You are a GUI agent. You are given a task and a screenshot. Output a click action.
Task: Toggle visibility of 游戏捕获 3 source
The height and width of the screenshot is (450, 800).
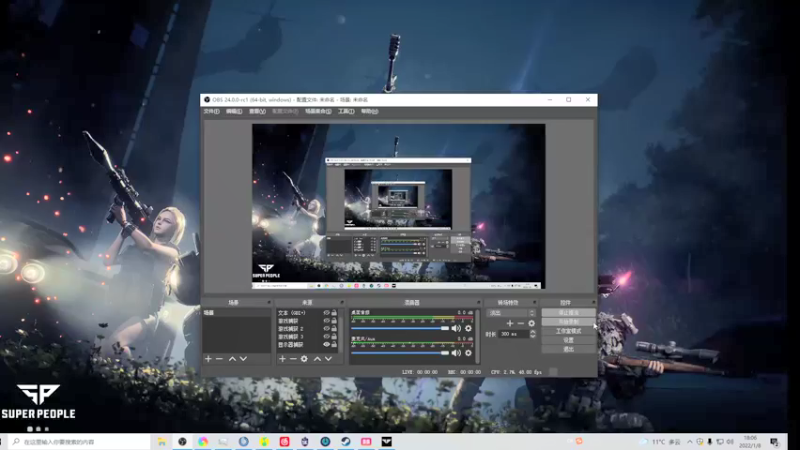coord(327,337)
